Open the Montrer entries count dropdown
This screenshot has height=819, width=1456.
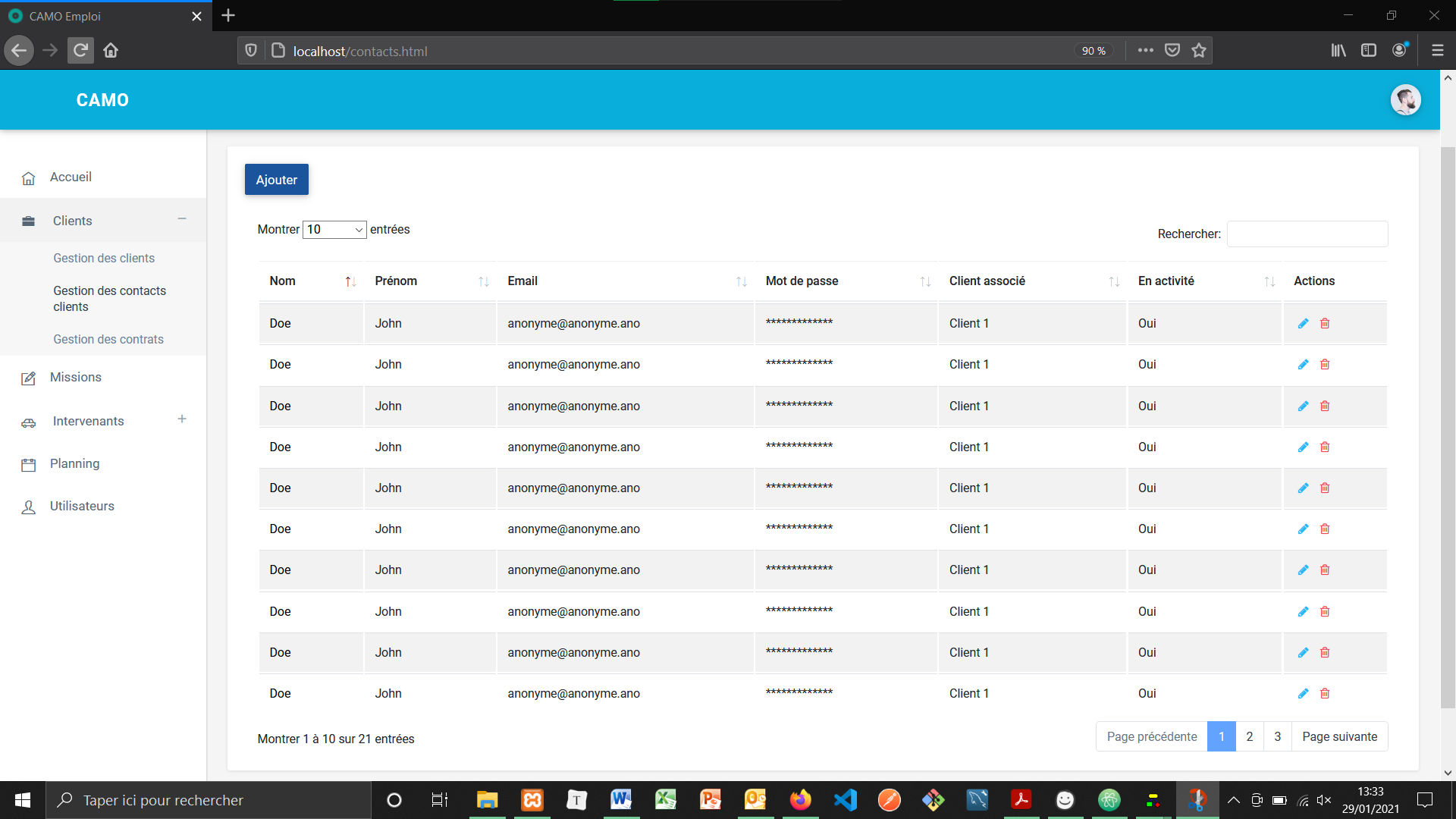click(334, 230)
